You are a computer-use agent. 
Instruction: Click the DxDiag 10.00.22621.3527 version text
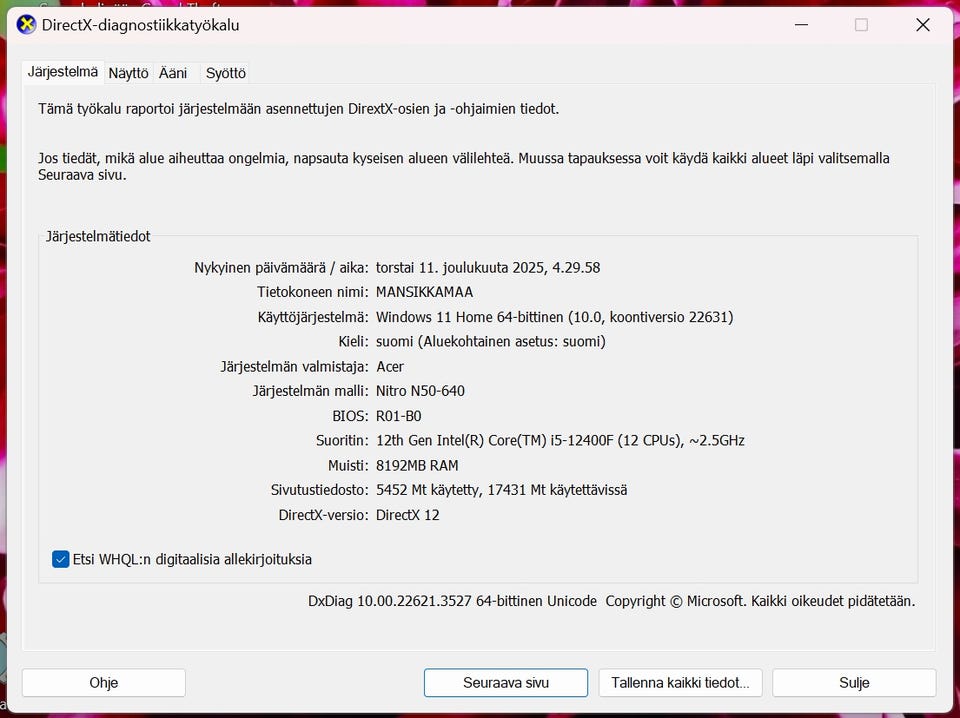(x=452, y=601)
